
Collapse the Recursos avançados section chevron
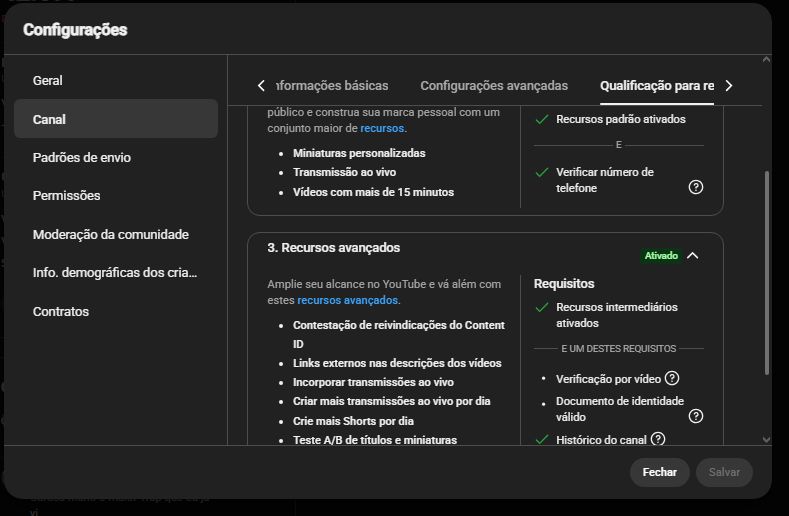(692, 256)
